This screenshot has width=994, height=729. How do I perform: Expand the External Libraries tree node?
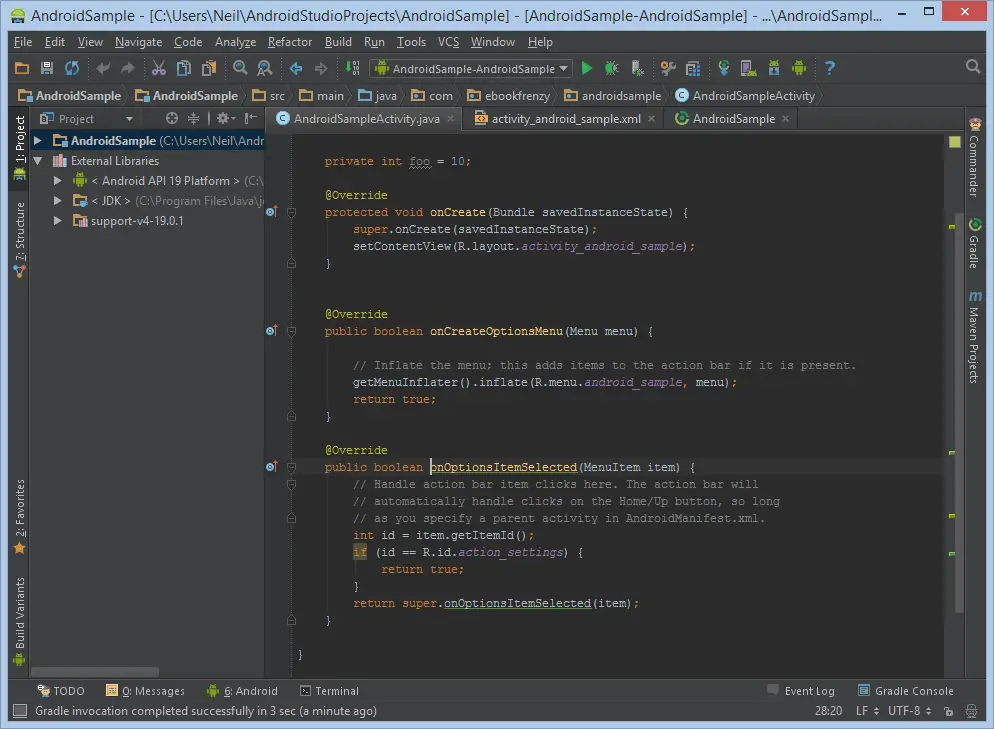pyautogui.click(x=39, y=161)
